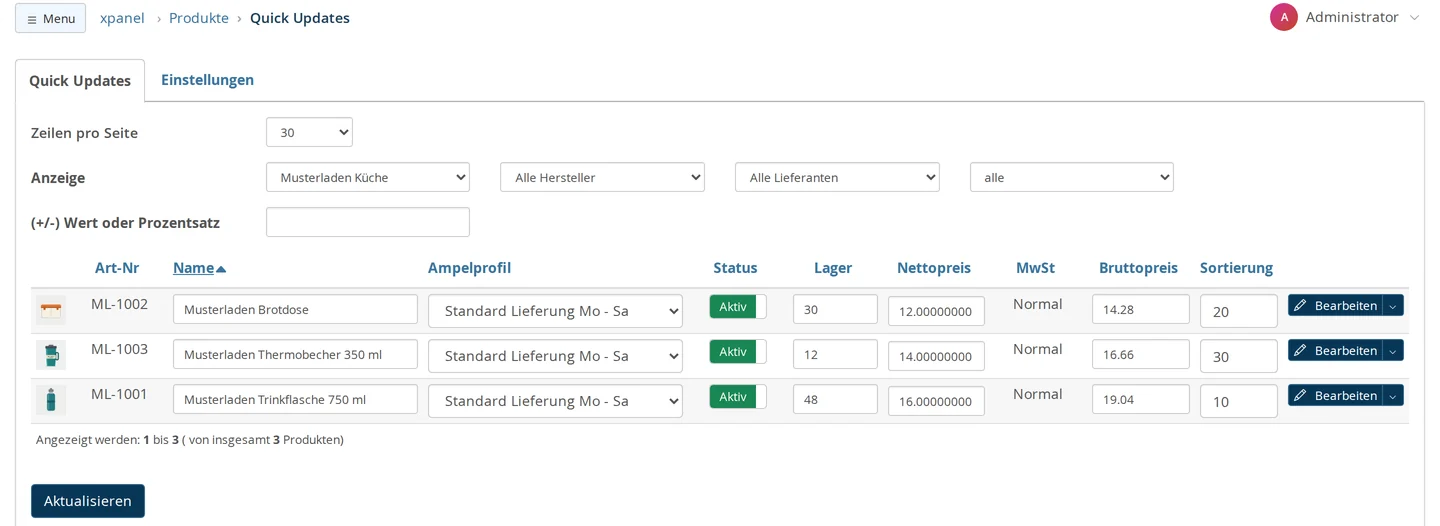Viewport: 1440px width, 526px height.
Task: Open Ampelprofil dropdown for ML-1001
Action: pos(555,401)
